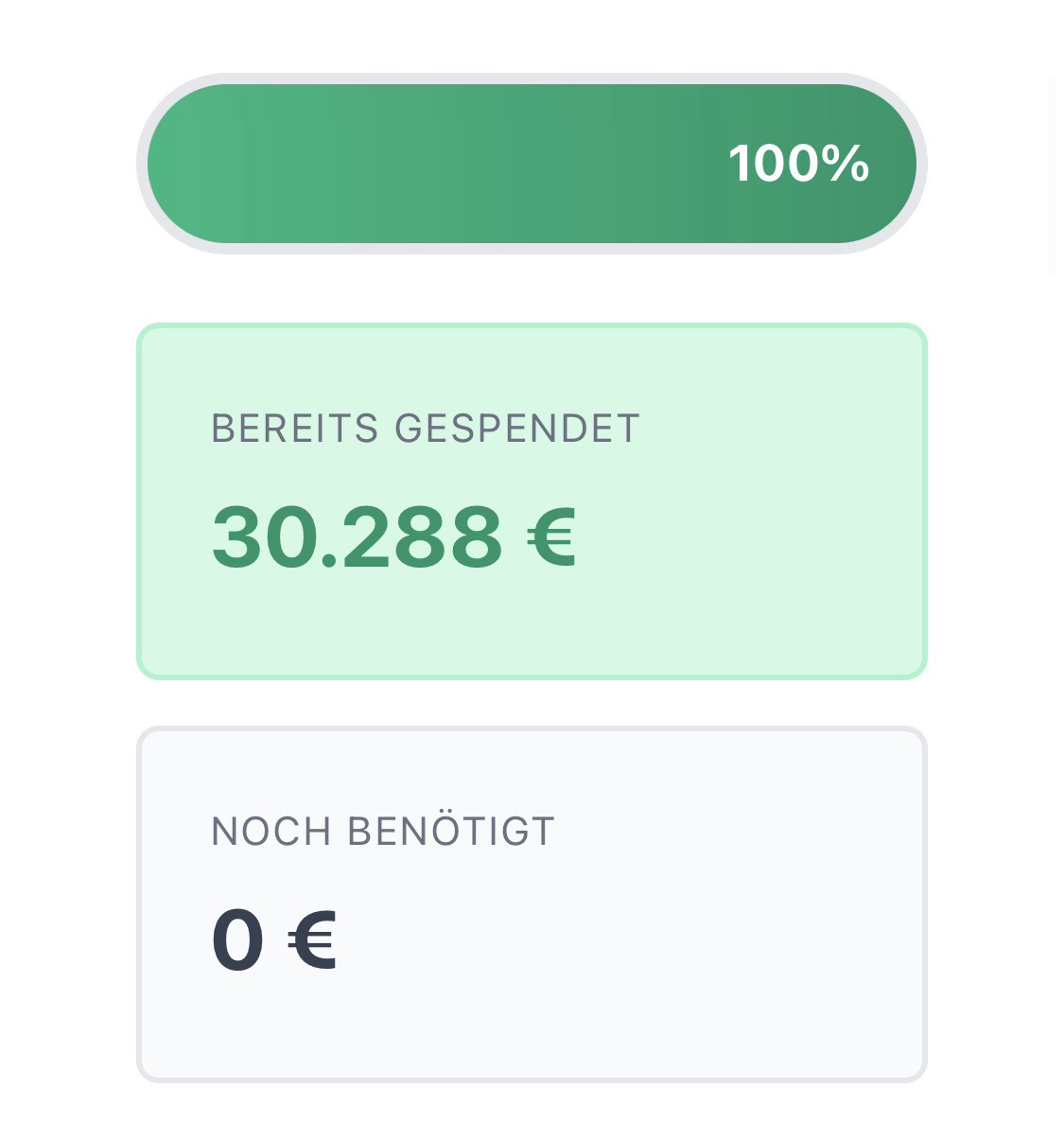
Task: Click the 0 € remaining amount
Action: pyautogui.click(x=273, y=939)
